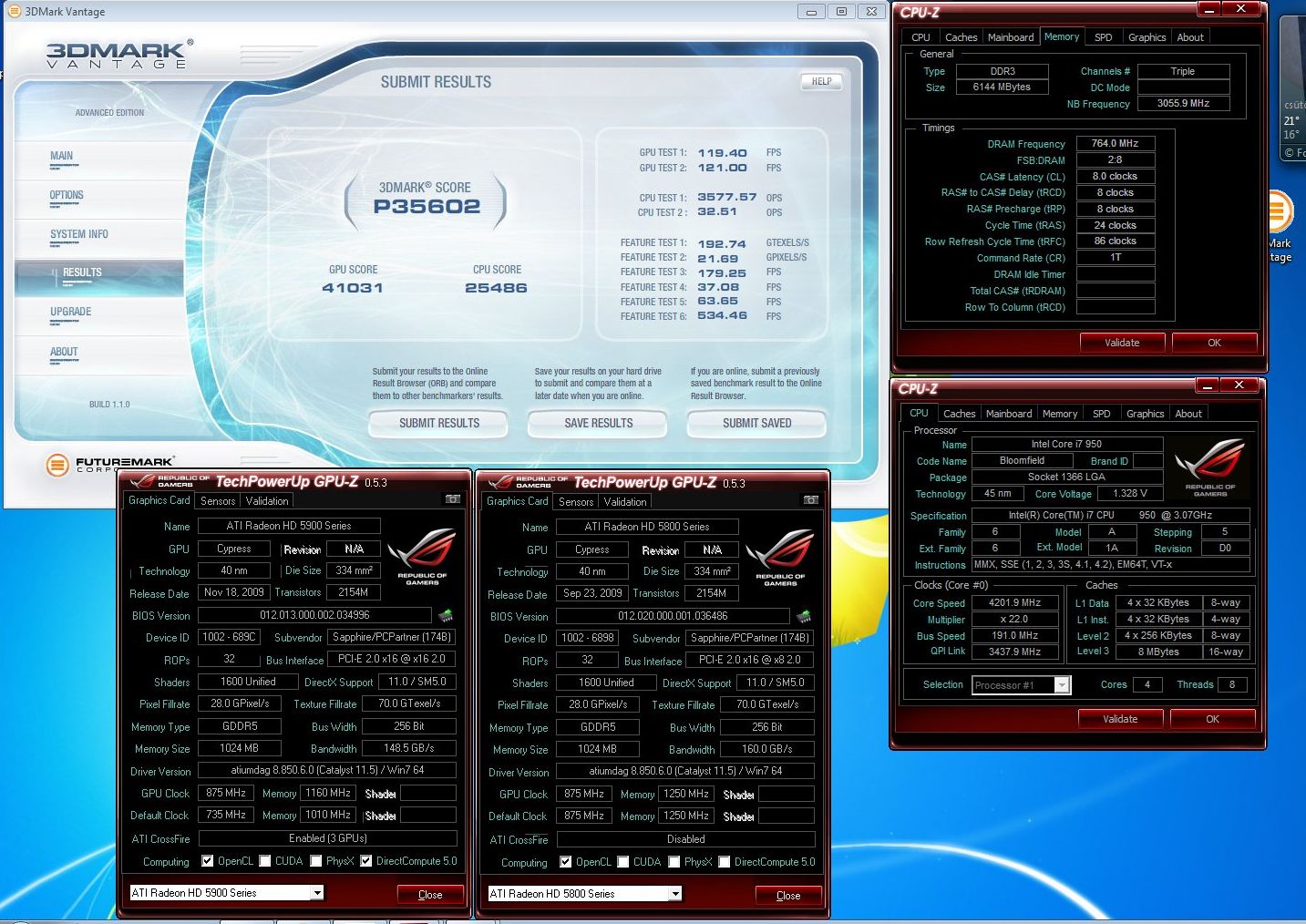The width and height of the screenshot is (1306, 924).
Task: Click the ROG logo in right GPU-Z window
Action: [780, 559]
